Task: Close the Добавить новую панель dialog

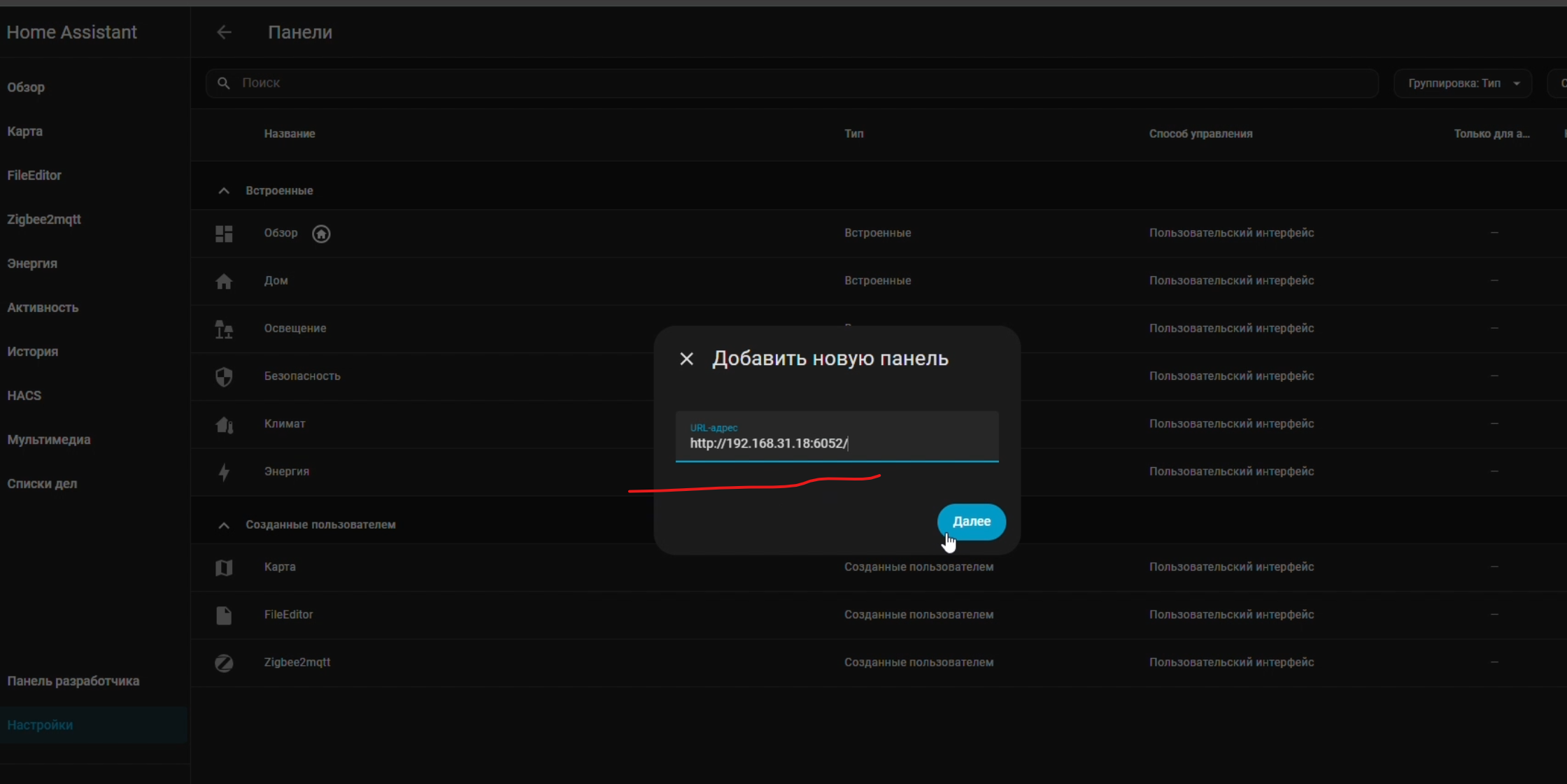Action: pyautogui.click(x=686, y=359)
